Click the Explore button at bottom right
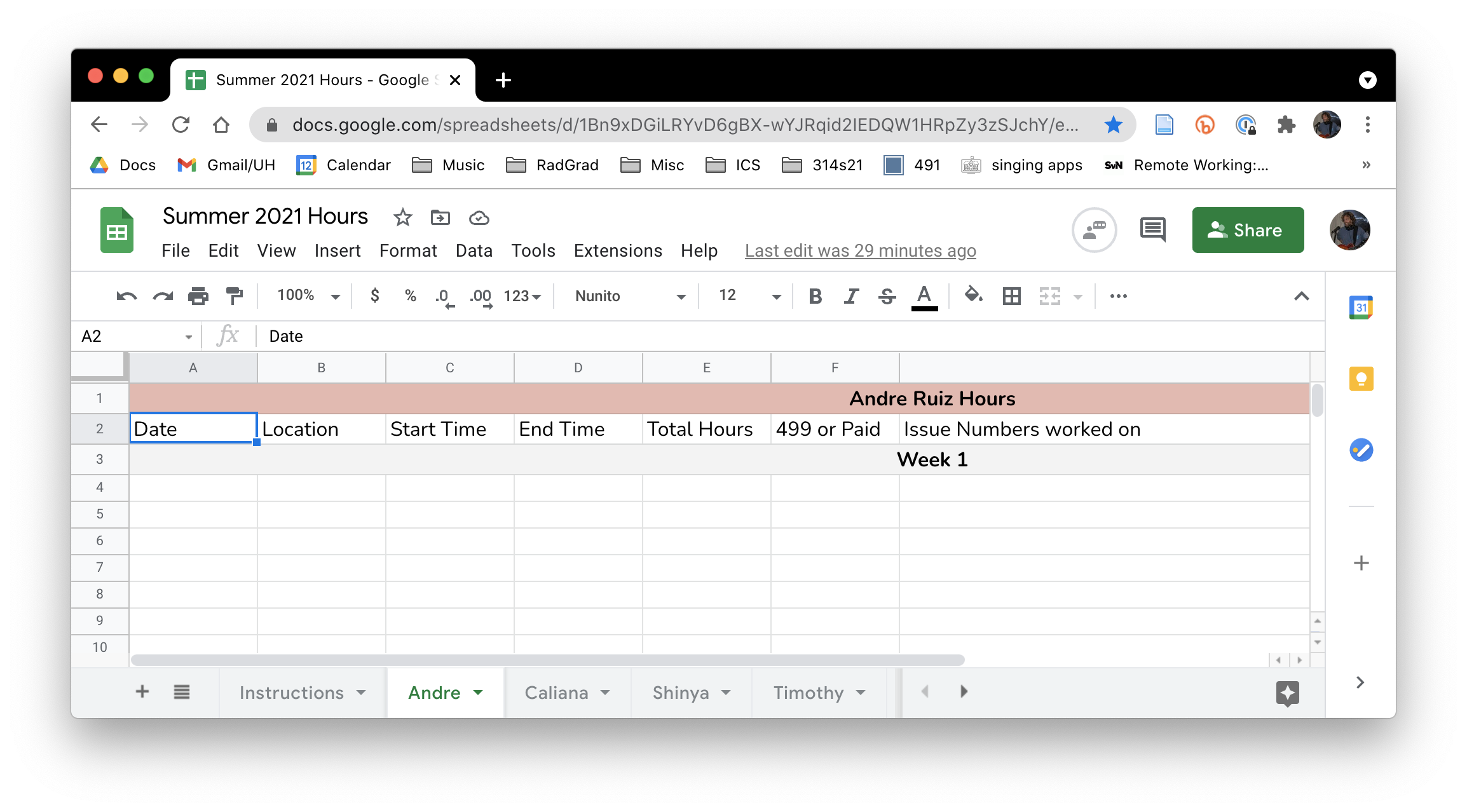 [x=1287, y=693]
